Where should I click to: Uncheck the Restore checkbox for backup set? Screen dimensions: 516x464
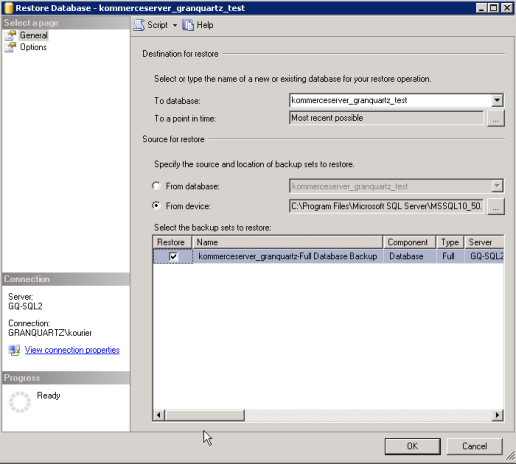(173, 256)
